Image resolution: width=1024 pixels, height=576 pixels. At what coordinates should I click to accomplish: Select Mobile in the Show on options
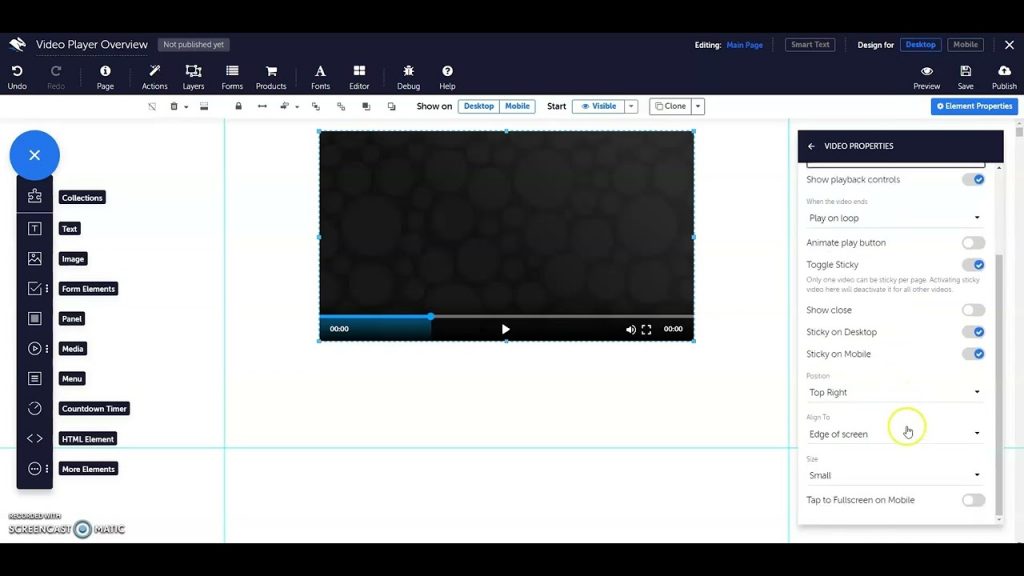[x=517, y=106]
